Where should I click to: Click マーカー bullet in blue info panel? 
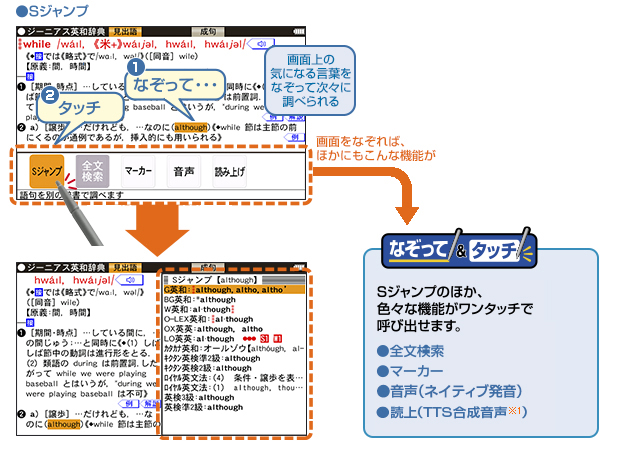coord(410,371)
